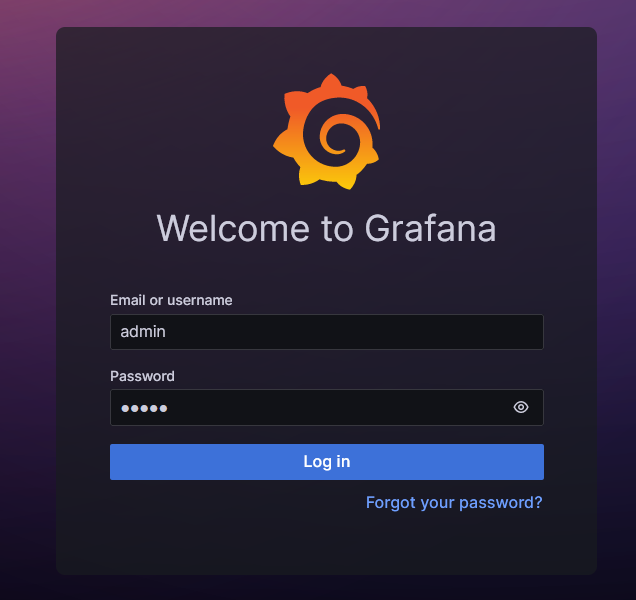636x600 pixels.
Task: Focus the Password input field
Action: 327,407
